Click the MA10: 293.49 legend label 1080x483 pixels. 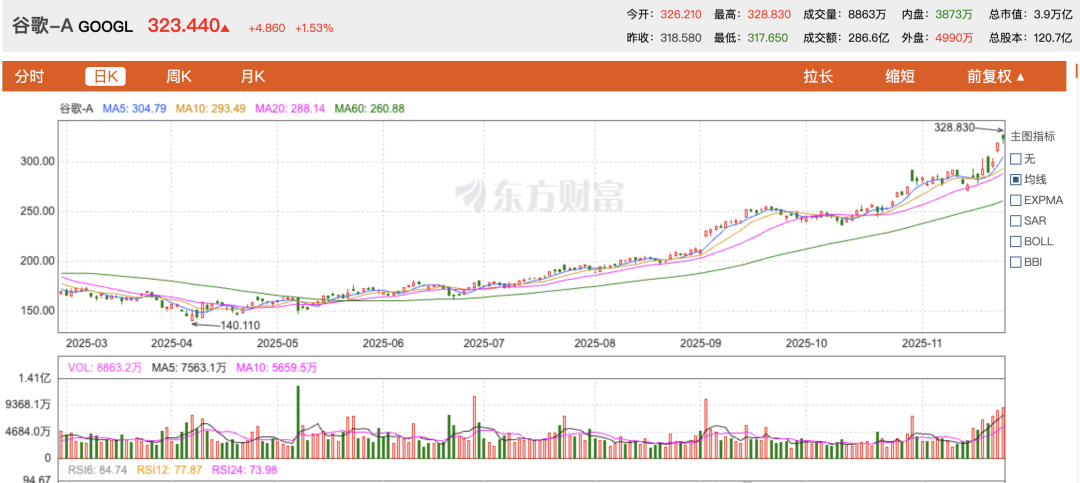click(x=211, y=108)
